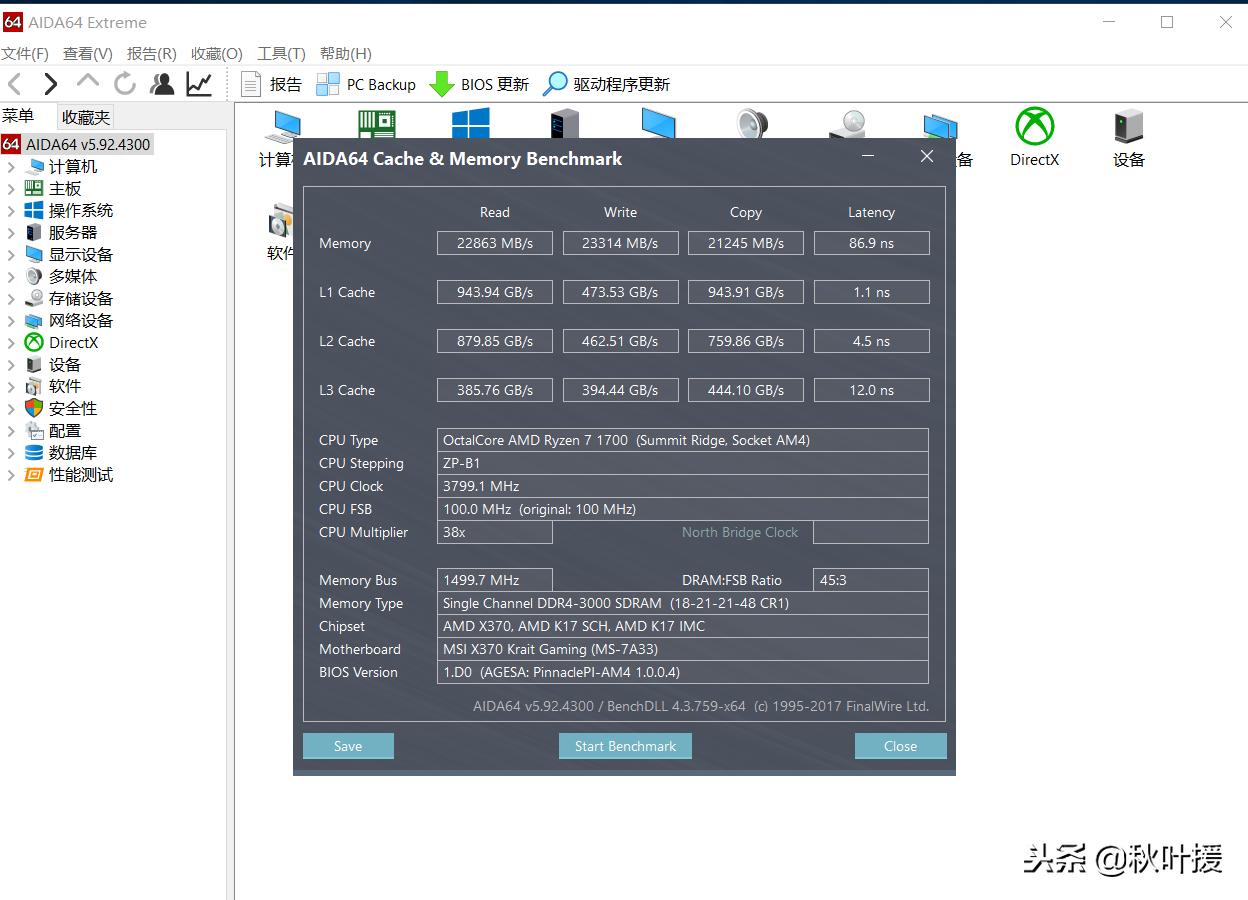Click the sidebar vertical scrollbar
This screenshot has height=900, width=1248.
tap(228, 450)
